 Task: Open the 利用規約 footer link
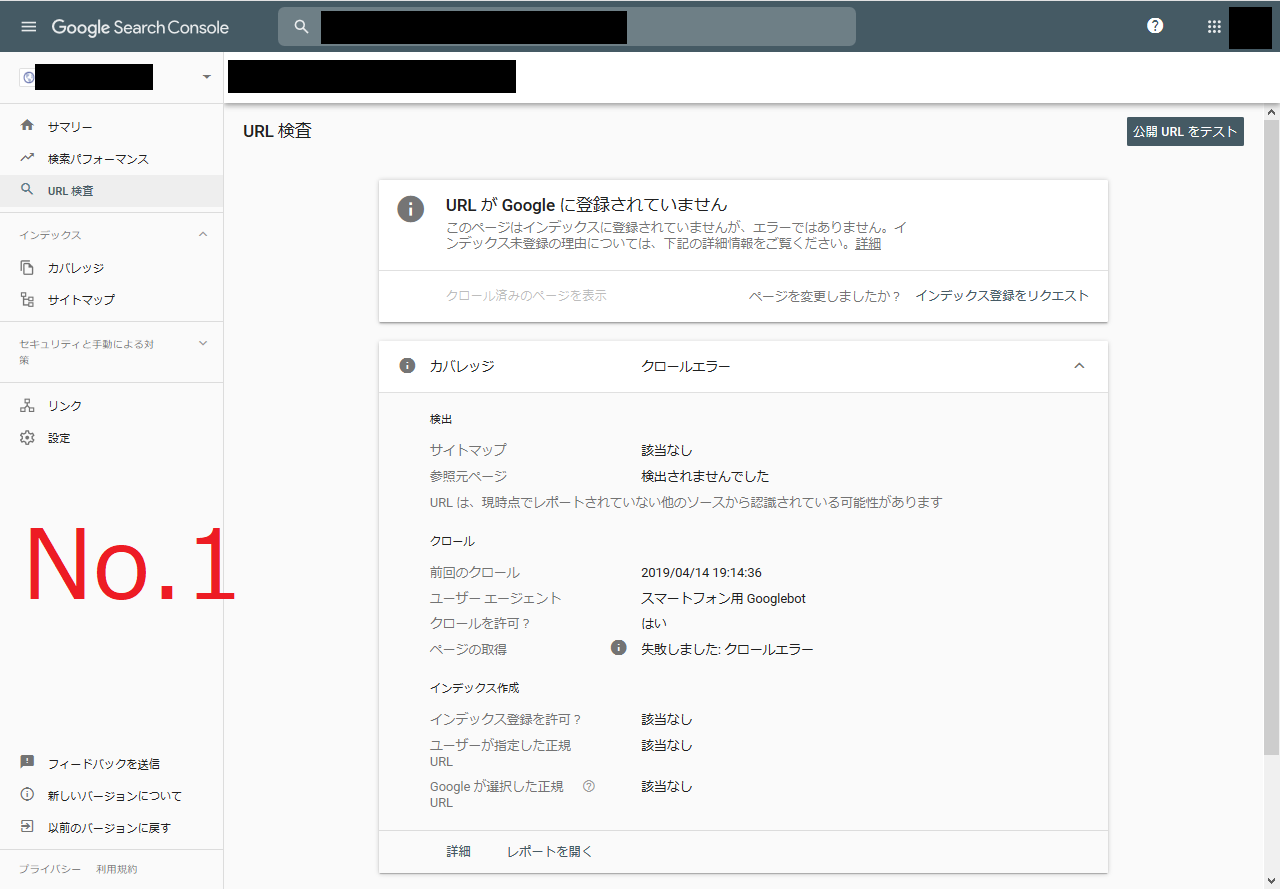click(x=117, y=869)
